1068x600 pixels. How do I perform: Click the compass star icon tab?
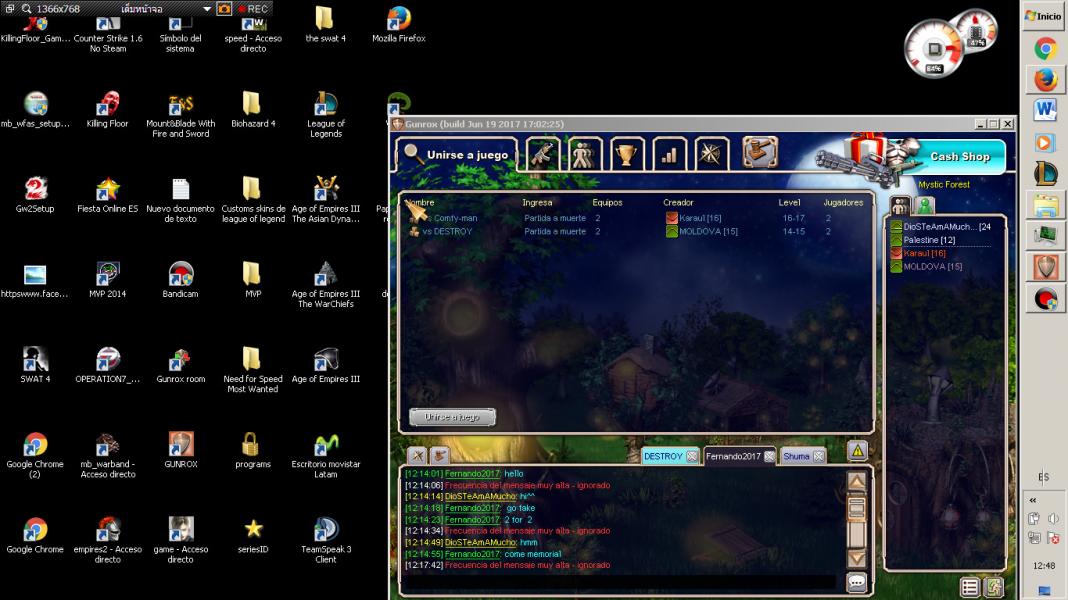[x=711, y=155]
